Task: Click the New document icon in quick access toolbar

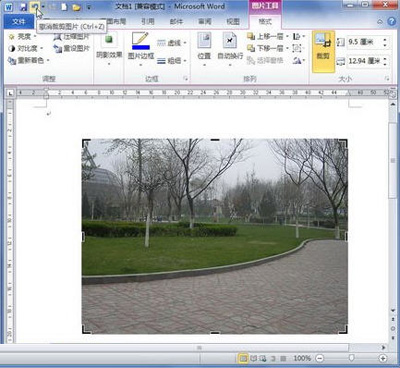Action: pyautogui.click(x=64, y=7)
